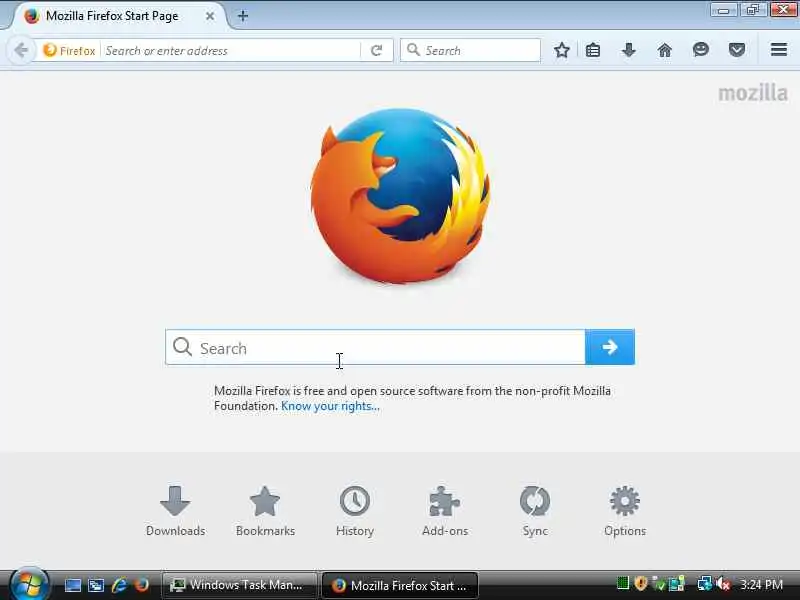Open the Know your rights link
The image size is (800, 600).
tap(330, 406)
